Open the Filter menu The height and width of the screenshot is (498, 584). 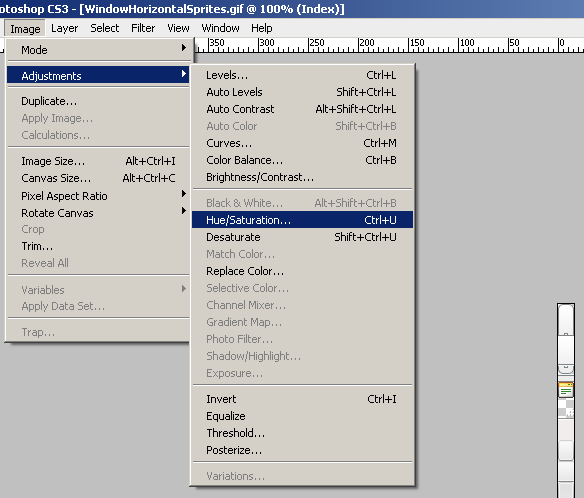coord(143,28)
